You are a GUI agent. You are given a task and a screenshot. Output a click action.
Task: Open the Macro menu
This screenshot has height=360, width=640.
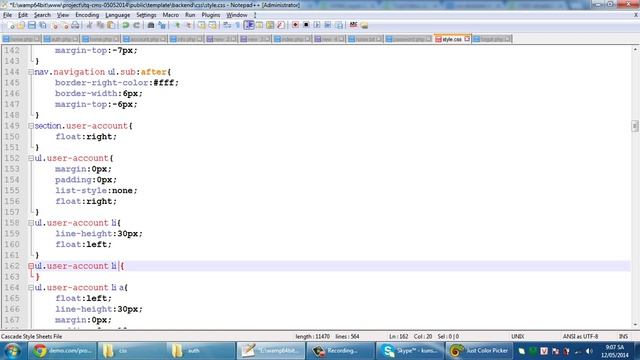coord(171,15)
